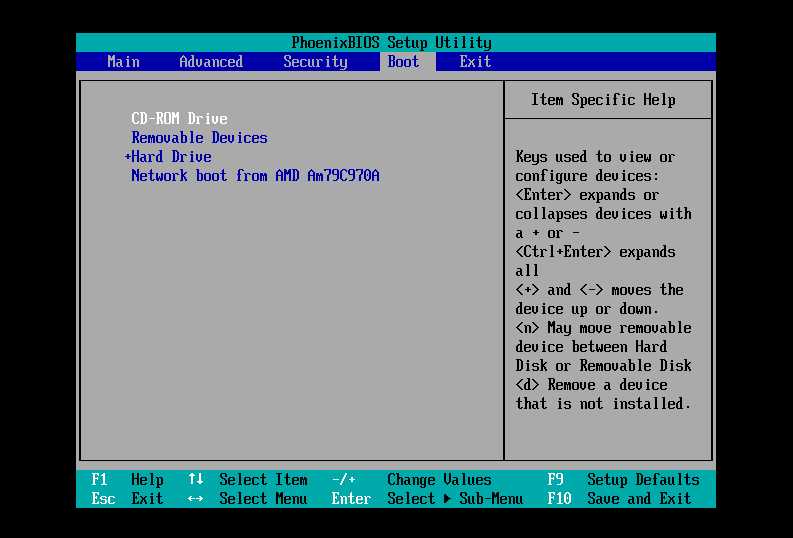The image size is (793, 538).
Task: Open the Security tab
Action: tap(315, 62)
